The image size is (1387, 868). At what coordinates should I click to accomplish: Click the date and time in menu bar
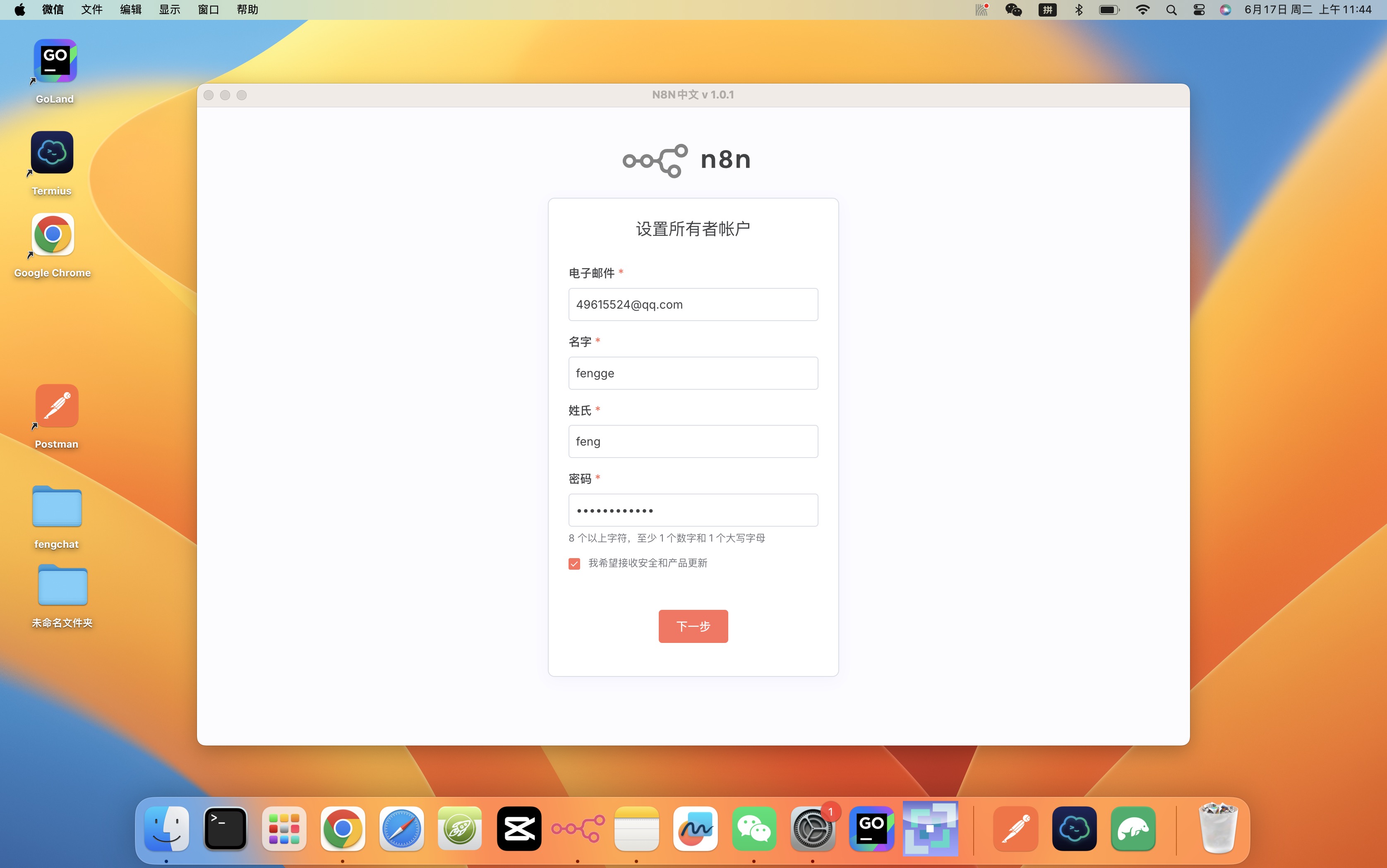coord(1308,10)
